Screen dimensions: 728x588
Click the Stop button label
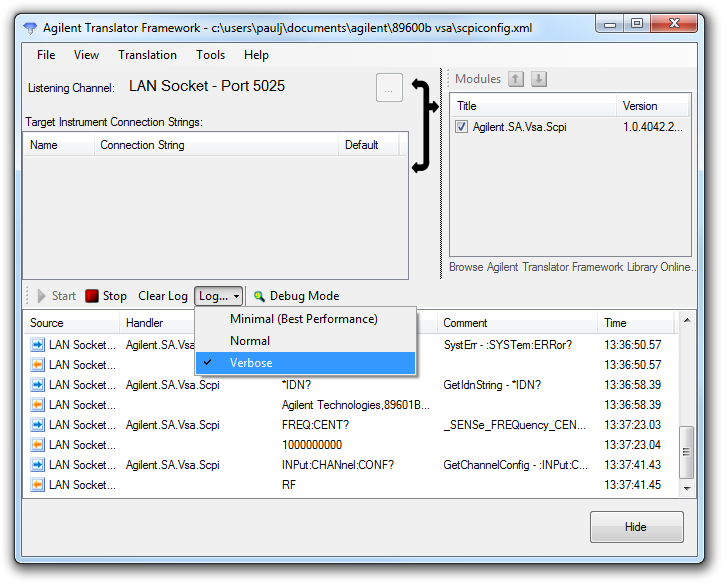coord(115,296)
